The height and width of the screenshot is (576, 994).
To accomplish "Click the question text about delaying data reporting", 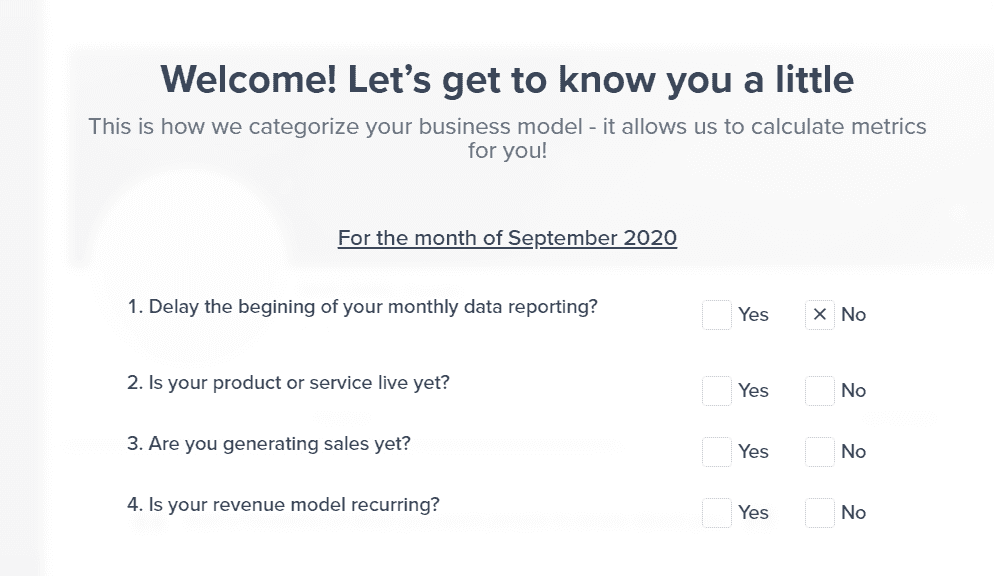I will [x=362, y=307].
